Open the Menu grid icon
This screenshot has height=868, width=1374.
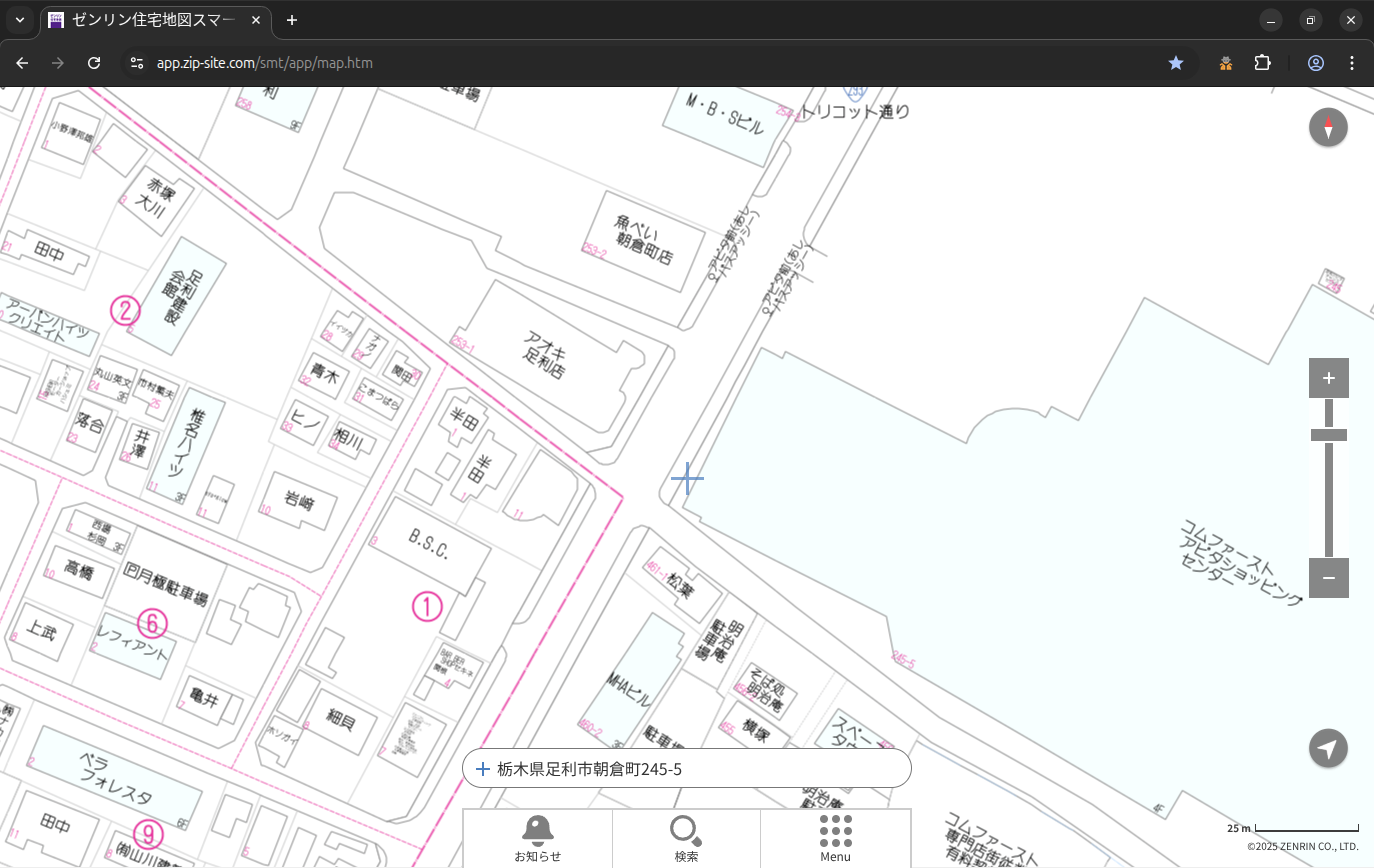(835, 838)
